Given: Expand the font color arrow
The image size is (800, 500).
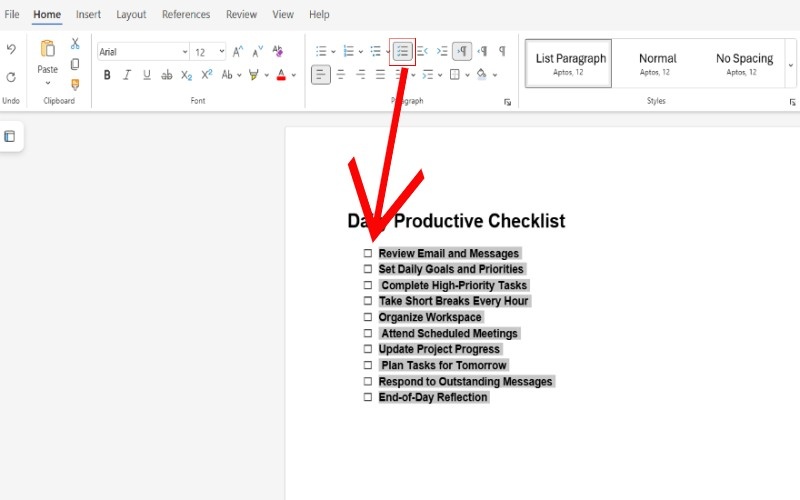Looking at the screenshot, I should (294, 76).
